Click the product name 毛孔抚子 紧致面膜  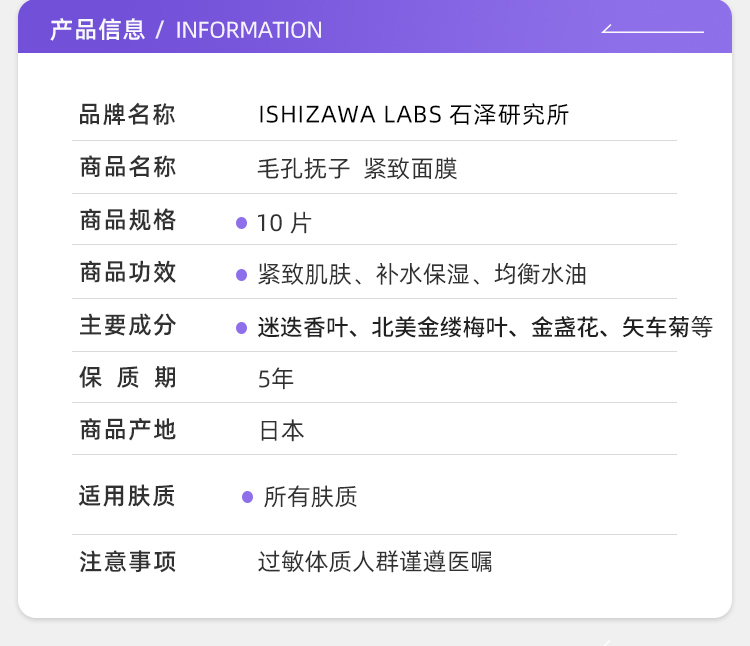357,169
